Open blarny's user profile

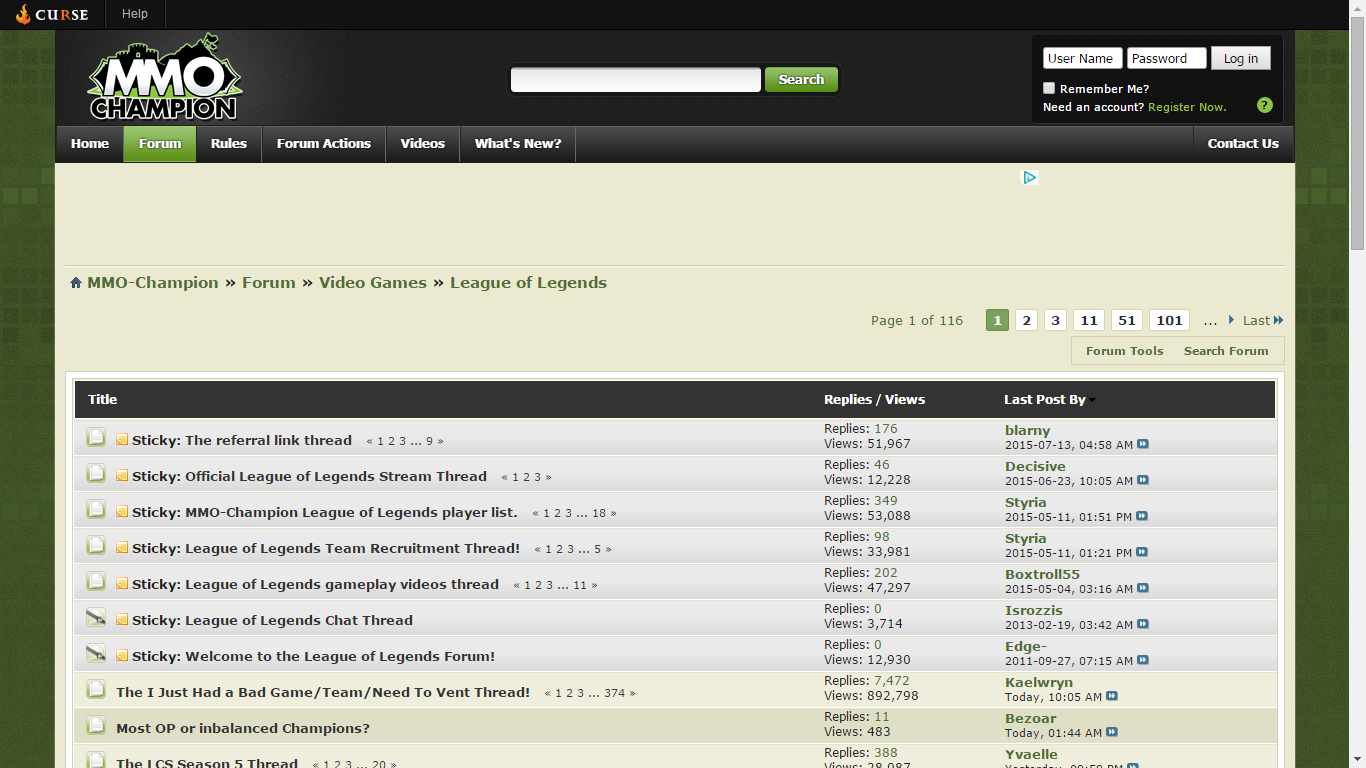(x=1027, y=430)
